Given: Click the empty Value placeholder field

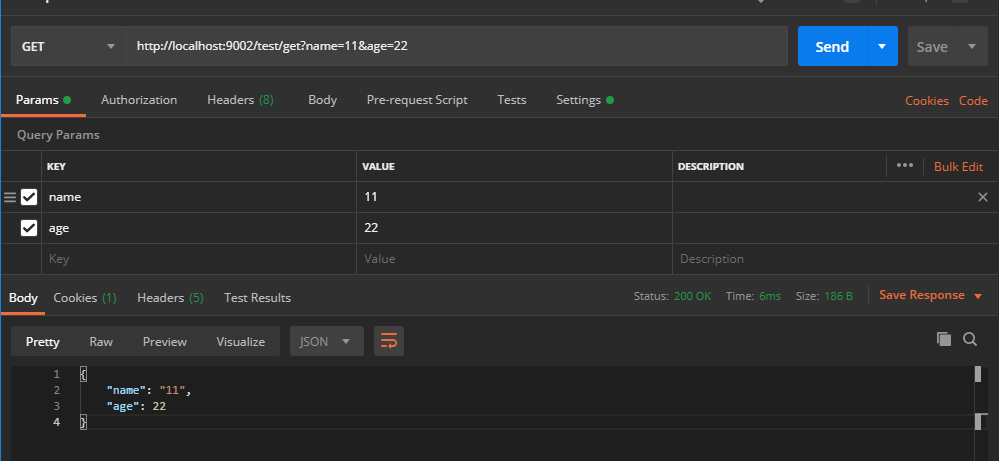Looking at the screenshot, I should point(514,259).
